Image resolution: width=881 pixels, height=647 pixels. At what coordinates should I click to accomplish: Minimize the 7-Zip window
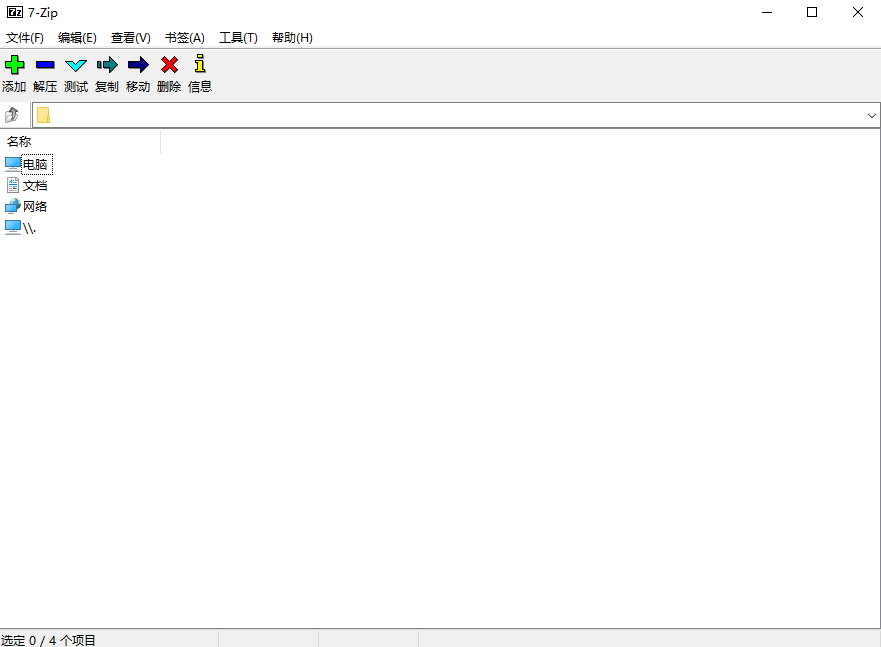click(767, 12)
